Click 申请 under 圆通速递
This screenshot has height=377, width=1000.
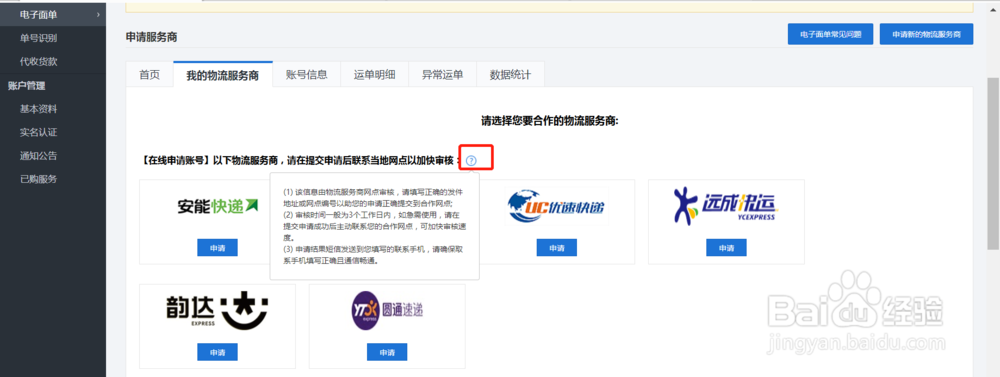click(387, 352)
